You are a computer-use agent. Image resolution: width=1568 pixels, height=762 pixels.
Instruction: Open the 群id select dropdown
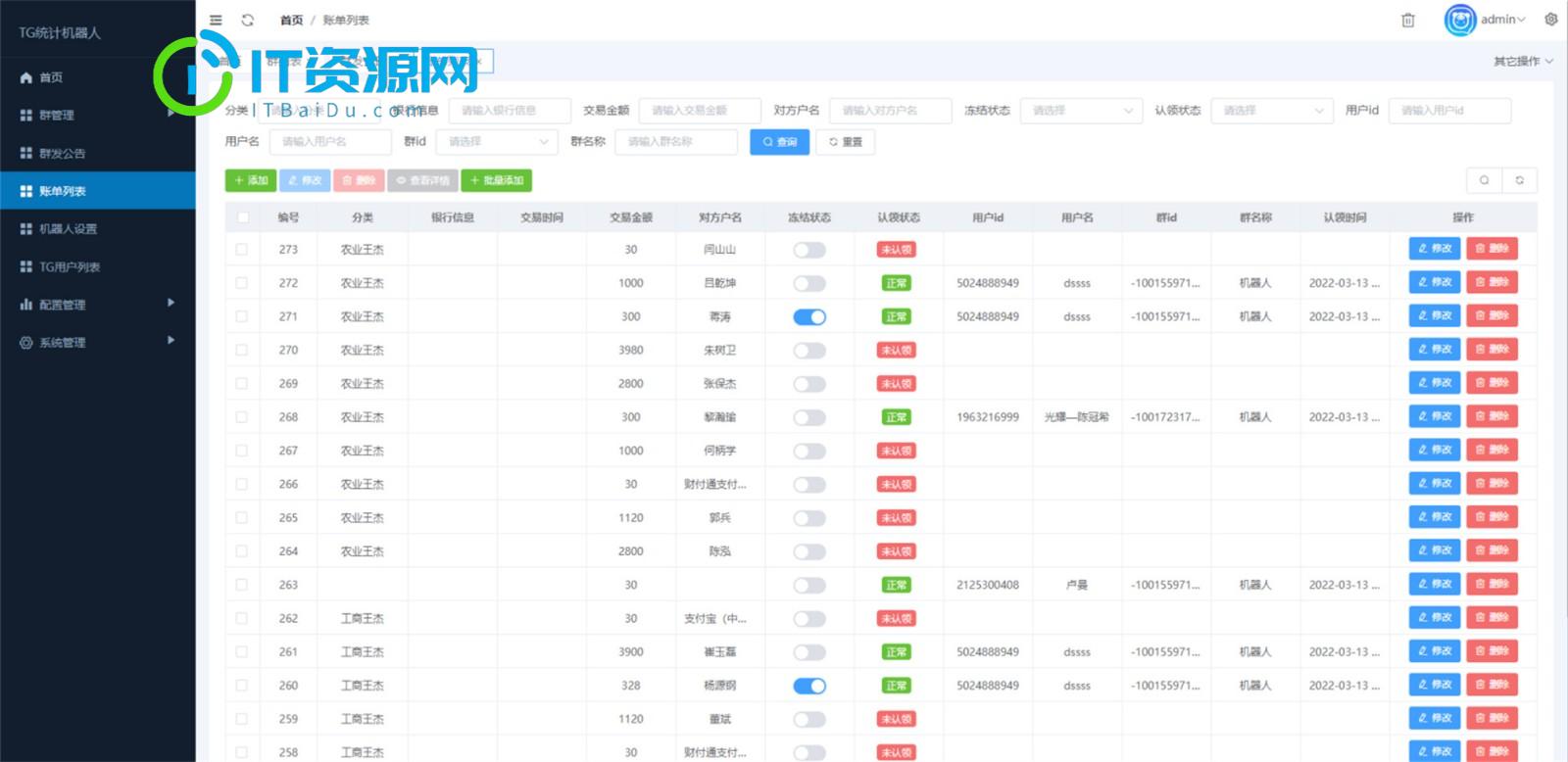click(497, 142)
